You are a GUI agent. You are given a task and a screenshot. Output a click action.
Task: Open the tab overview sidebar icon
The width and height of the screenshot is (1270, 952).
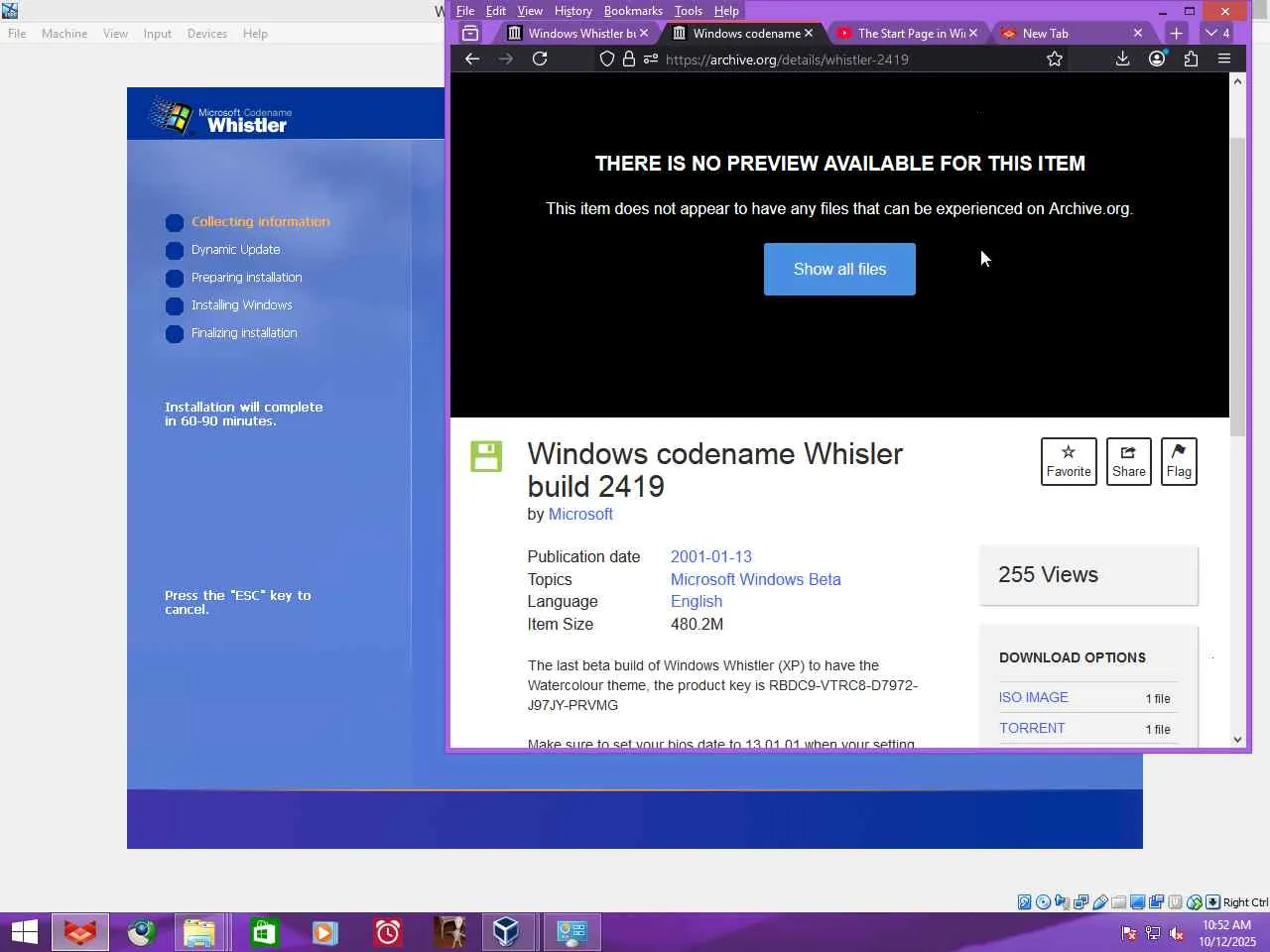tap(470, 33)
